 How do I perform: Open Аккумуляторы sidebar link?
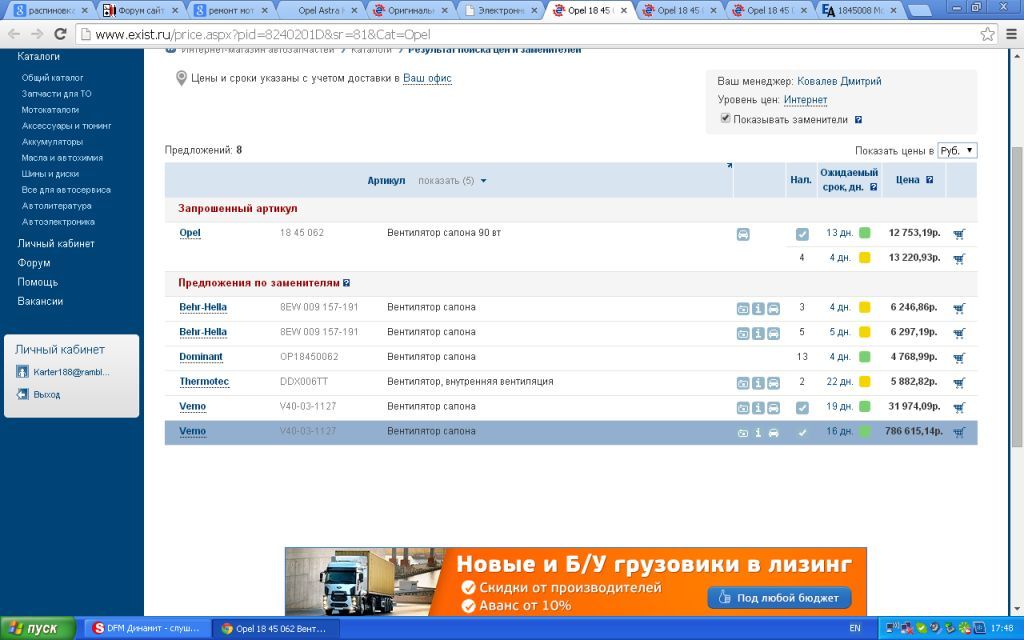pyautogui.click(x=52, y=142)
